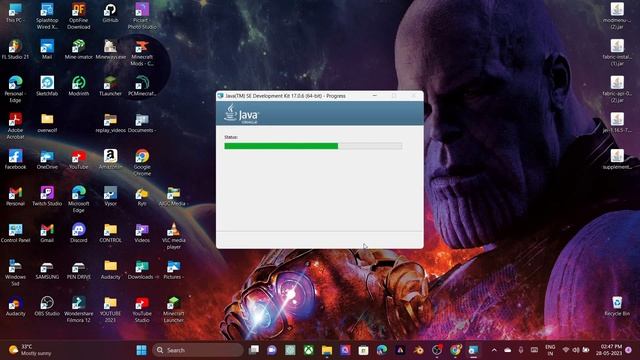Select the TLauncher desktop icon
Viewport: 640px width, 360px height.
[x=110, y=86]
